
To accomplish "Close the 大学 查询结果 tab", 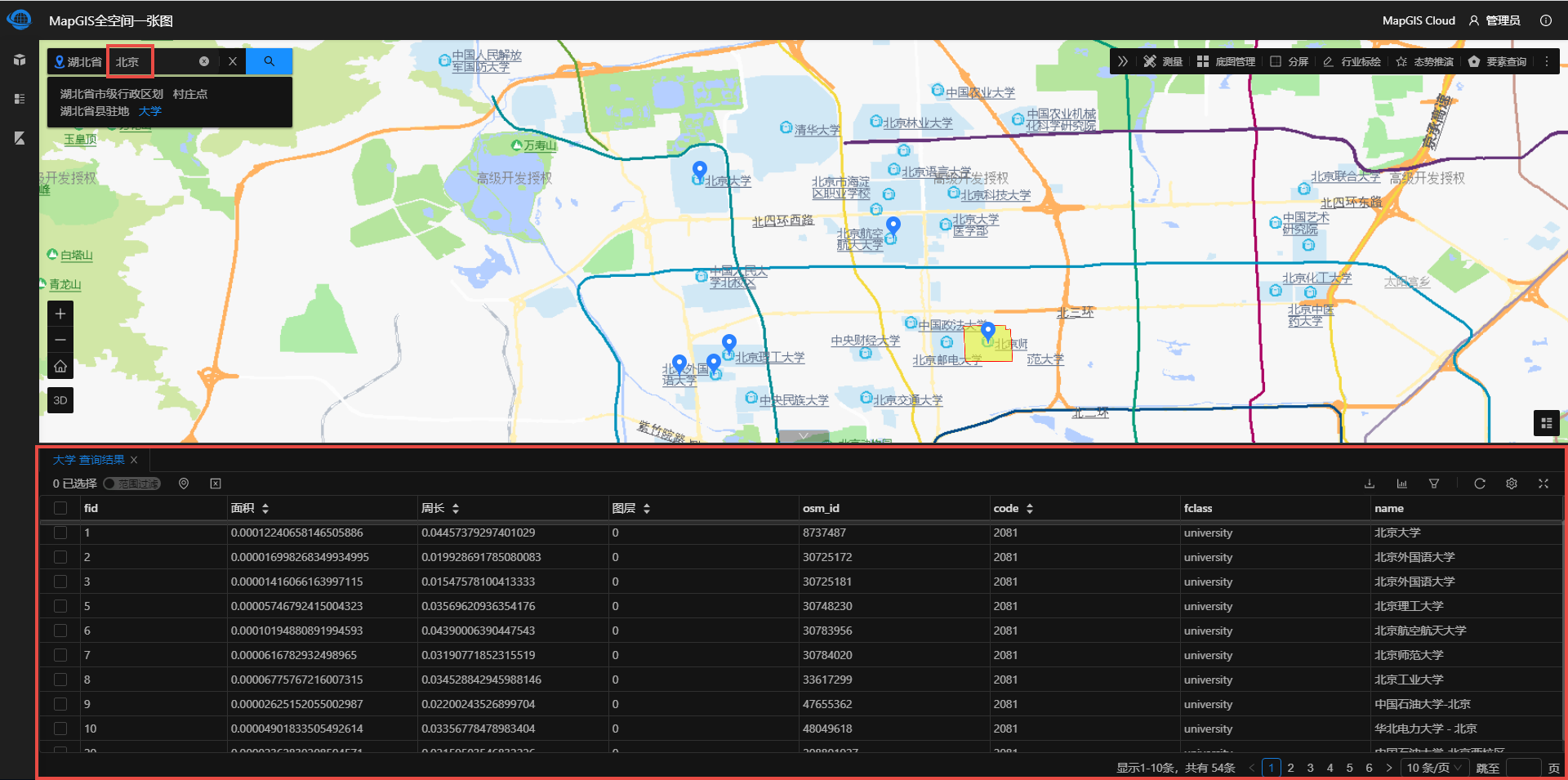I will click(x=134, y=460).
